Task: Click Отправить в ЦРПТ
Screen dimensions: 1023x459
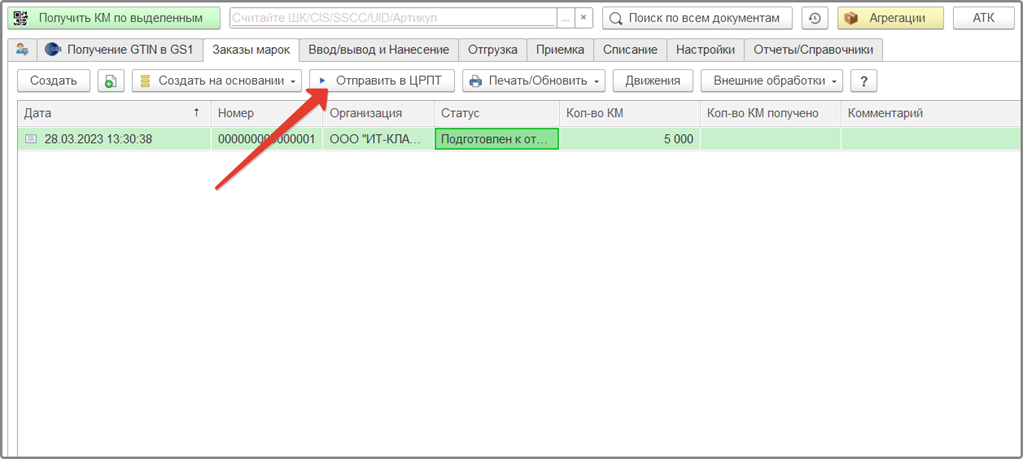Action: point(382,81)
